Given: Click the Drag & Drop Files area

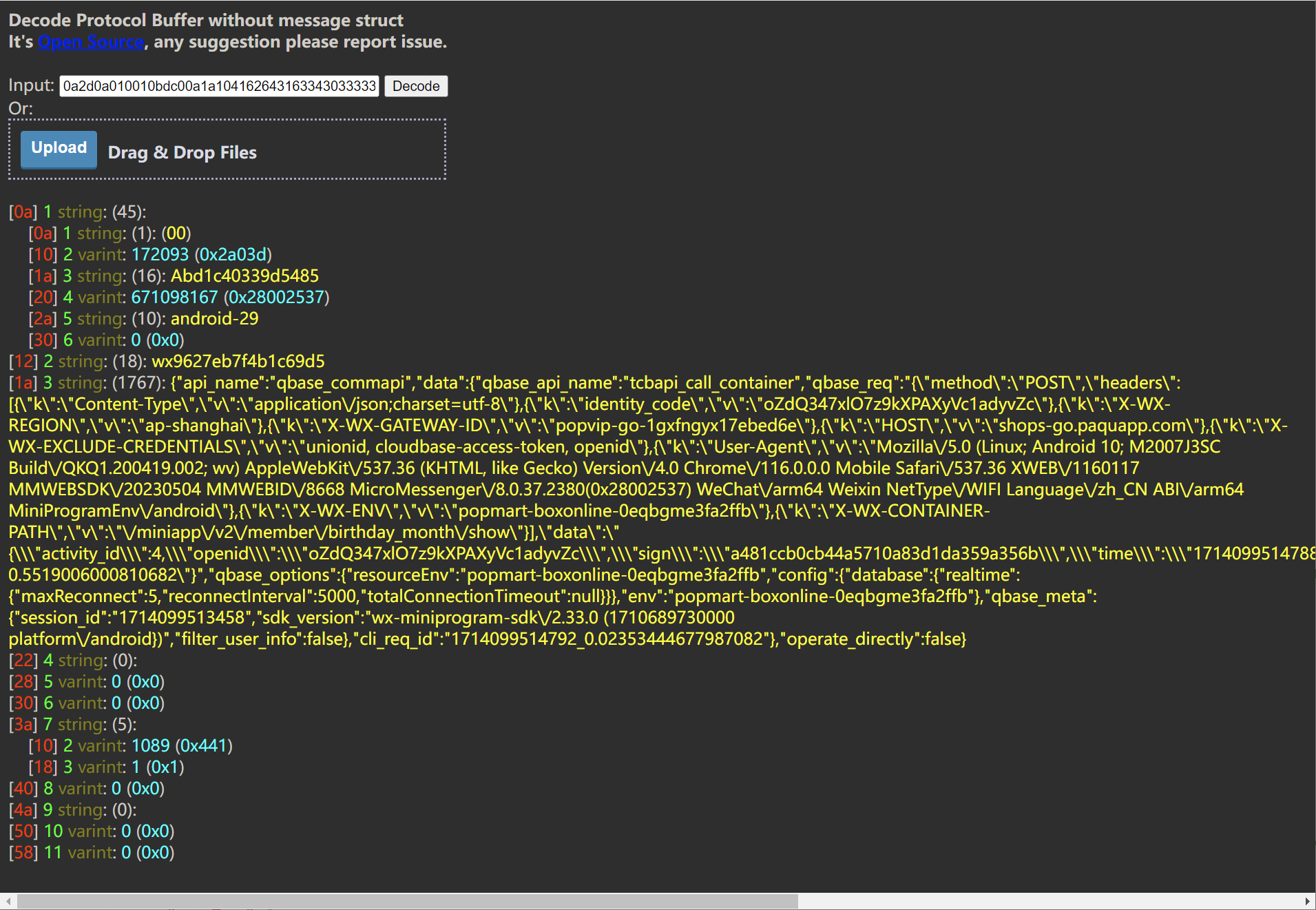Looking at the screenshot, I should (182, 153).
